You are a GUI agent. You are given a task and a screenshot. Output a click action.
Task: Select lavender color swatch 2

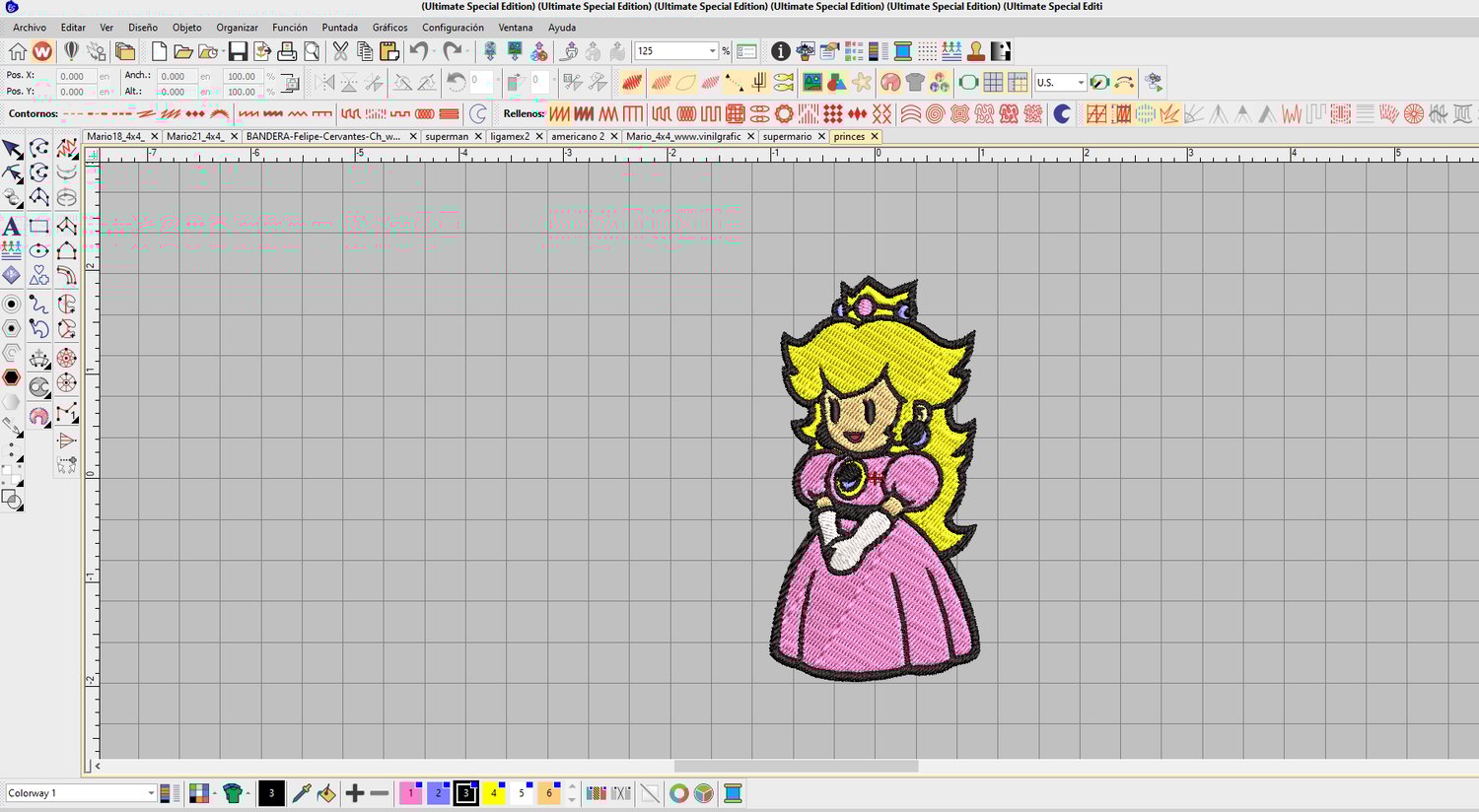click(x=438, y=793)
